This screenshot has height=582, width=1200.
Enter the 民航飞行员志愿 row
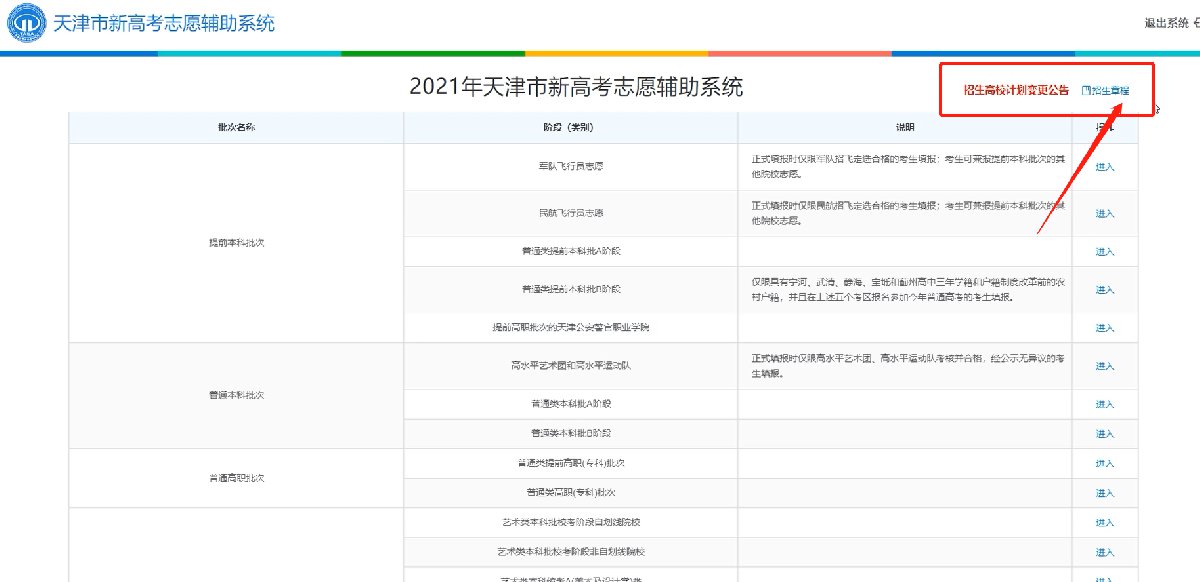coord(1104,214)
